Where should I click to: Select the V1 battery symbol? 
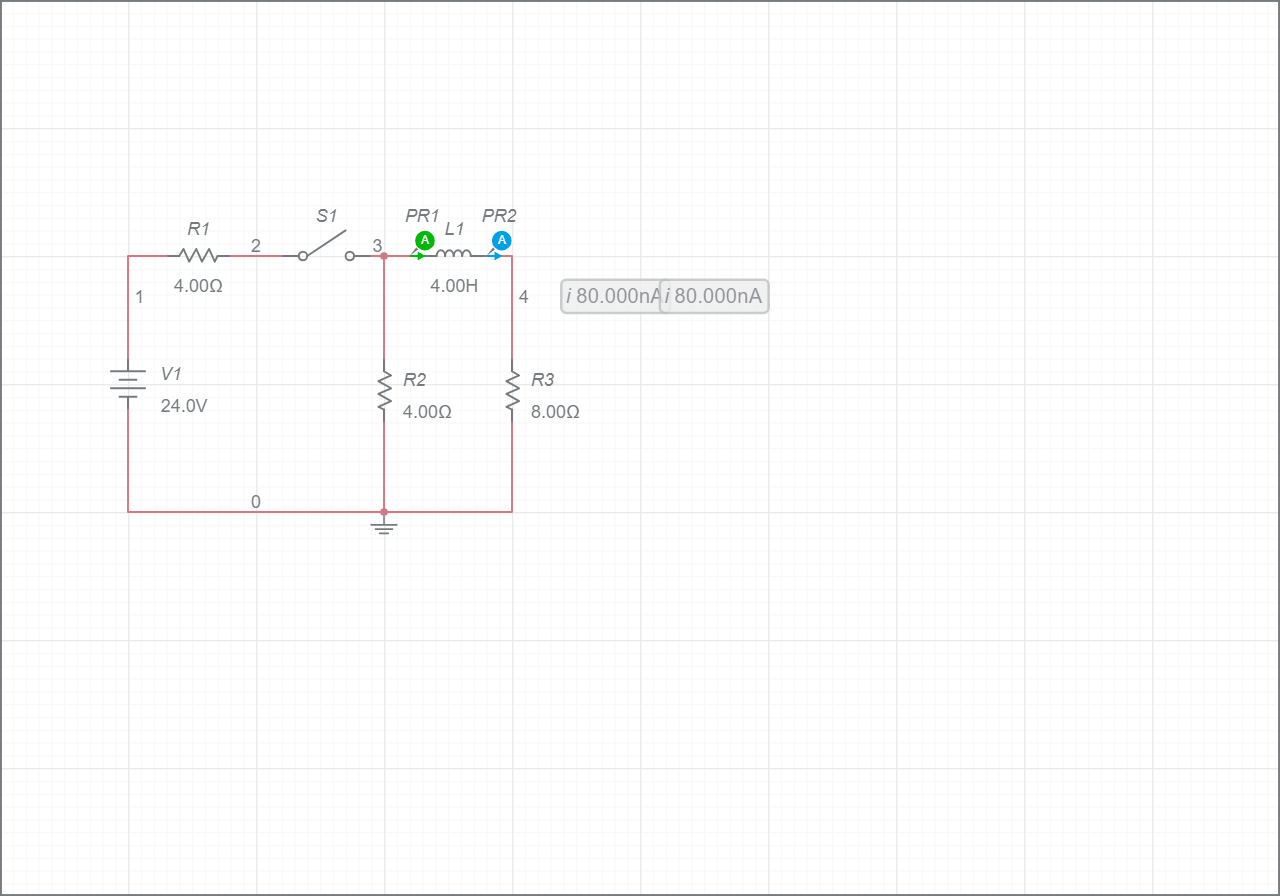point(128,384)
